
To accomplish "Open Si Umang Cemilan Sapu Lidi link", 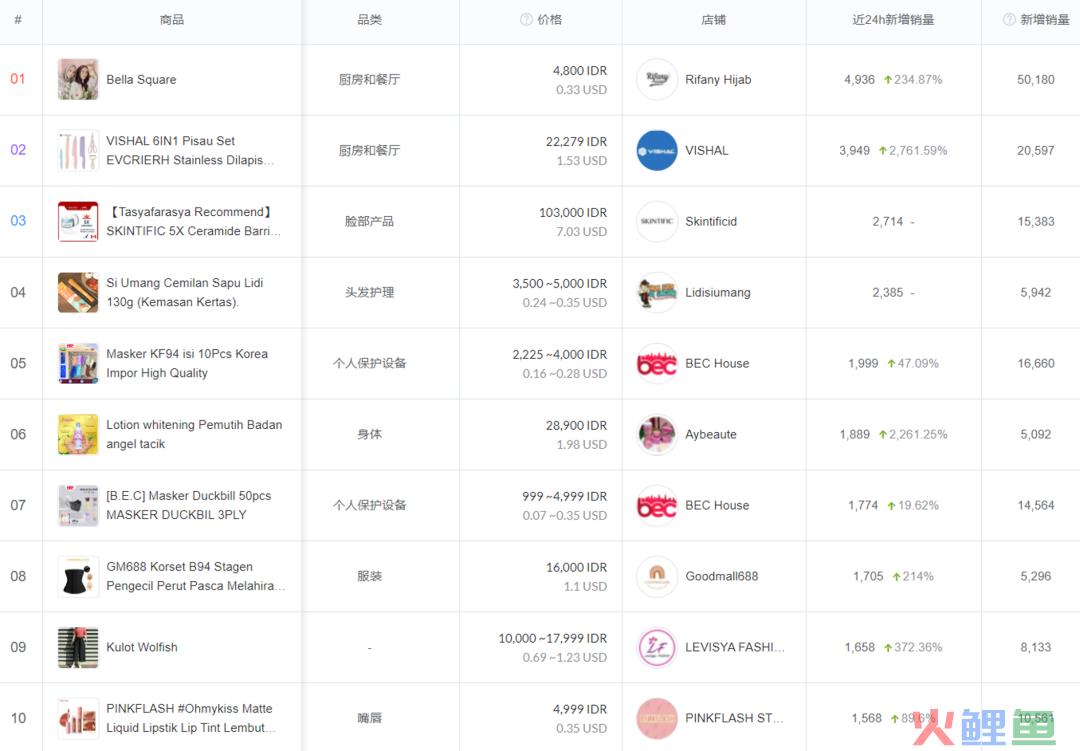I will pos(185,292).
